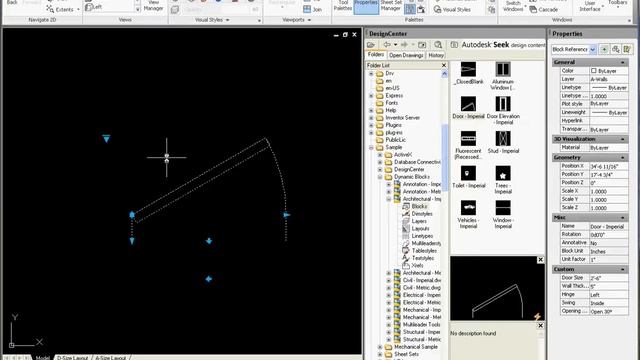Switch to the History tab

point(436,55)
